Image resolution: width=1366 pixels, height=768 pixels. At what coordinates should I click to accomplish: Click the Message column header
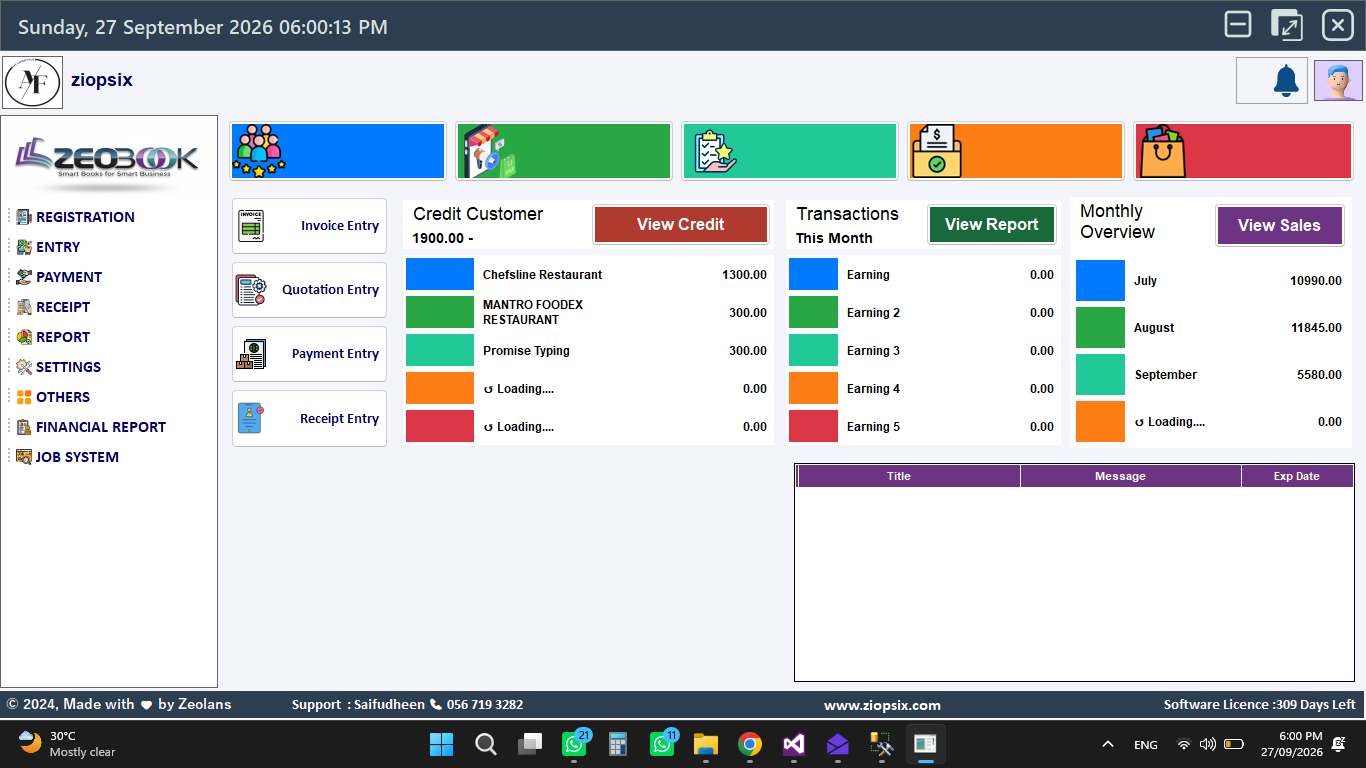tap(1131, 476)
